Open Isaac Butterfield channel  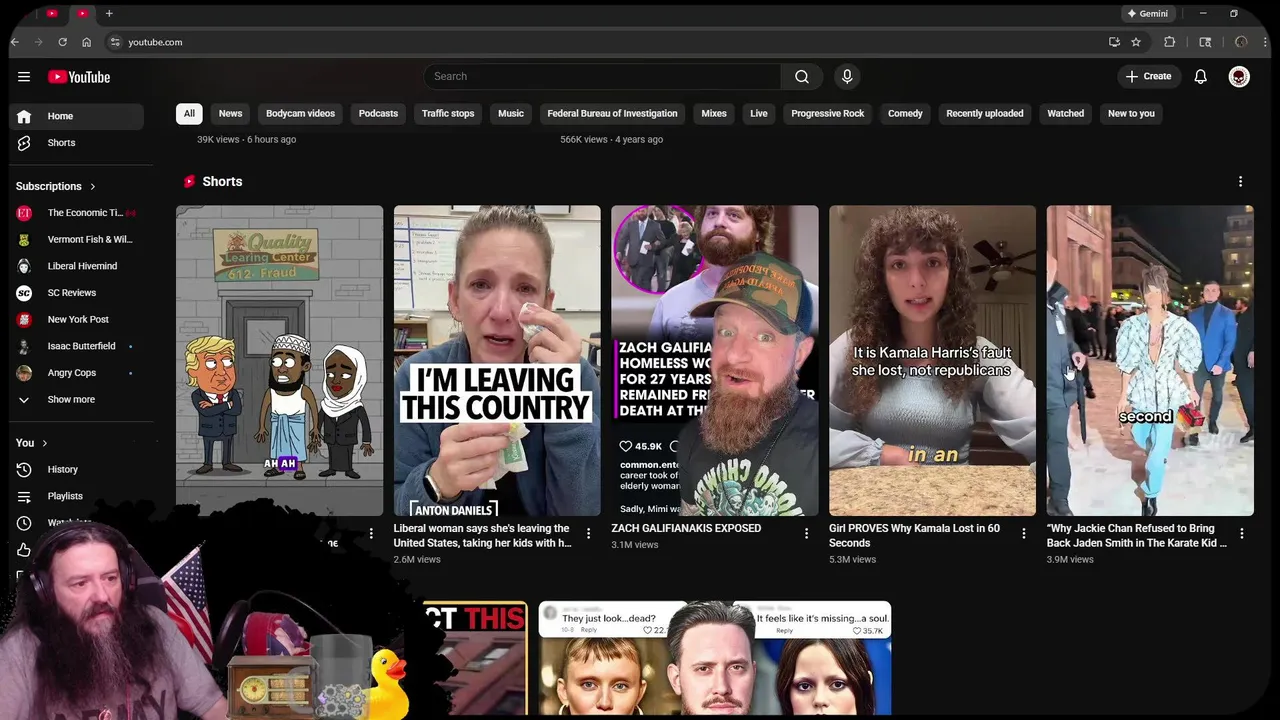[77, 346]
